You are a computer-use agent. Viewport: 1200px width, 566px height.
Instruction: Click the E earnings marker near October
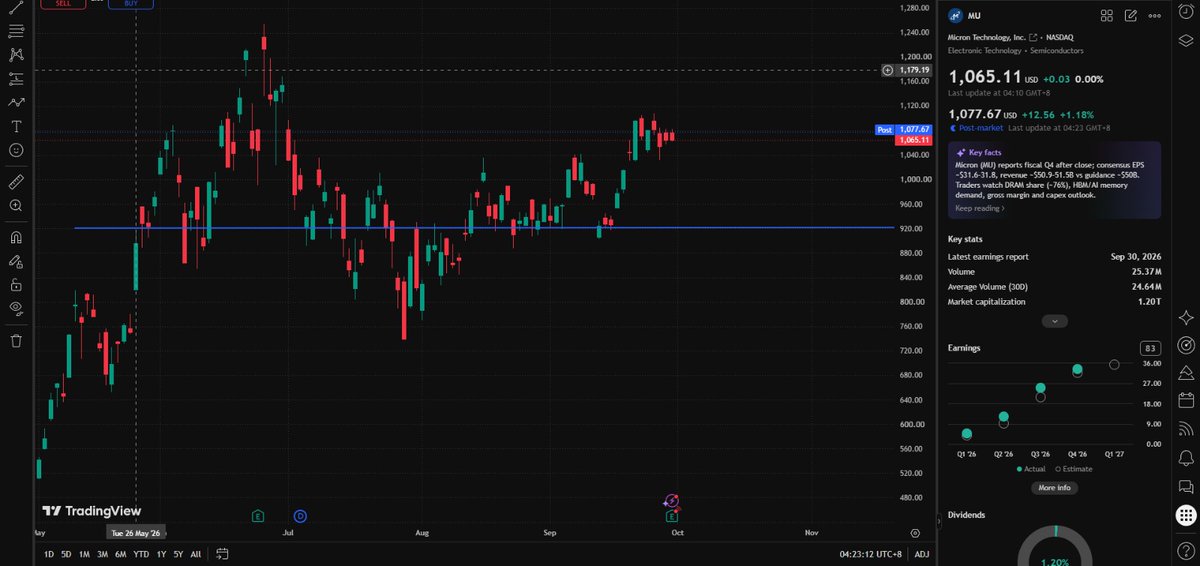coord(672,516)
